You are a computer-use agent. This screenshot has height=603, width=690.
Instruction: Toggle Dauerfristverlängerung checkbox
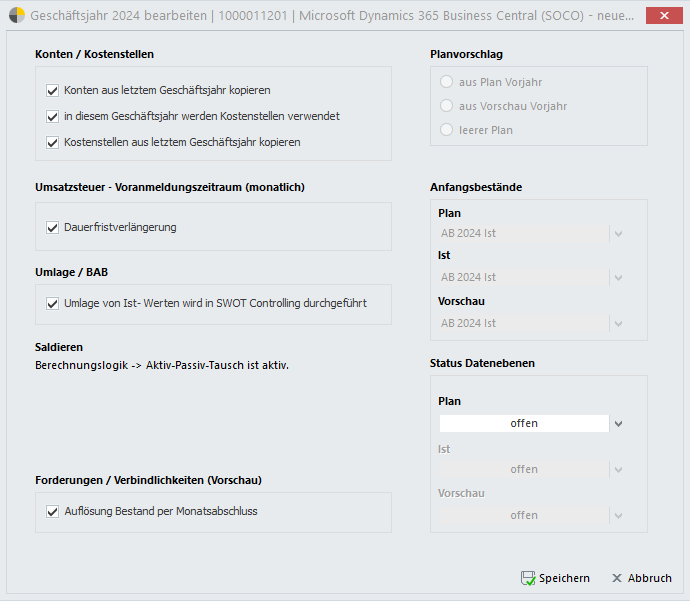coord(53,227)
